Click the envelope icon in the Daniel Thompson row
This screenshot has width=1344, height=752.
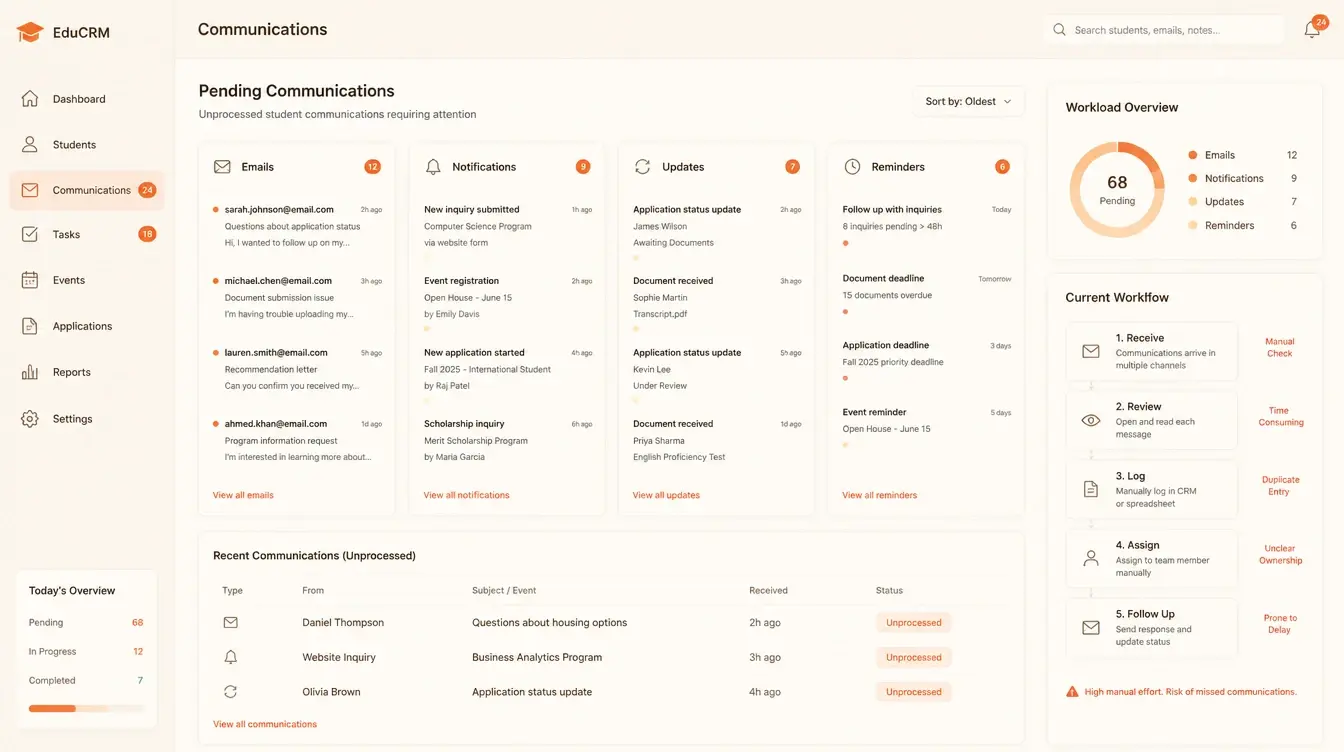point(230,622)
